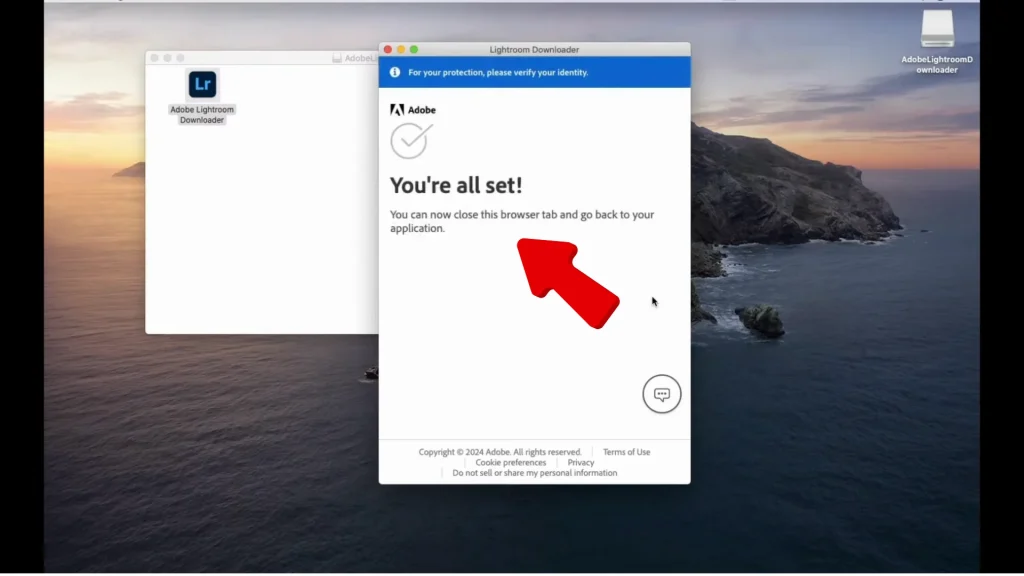This screenshot has height=576, width=1024.
Task: Close the background AdobeLightroom disk image window
Action: click(155, 58)
